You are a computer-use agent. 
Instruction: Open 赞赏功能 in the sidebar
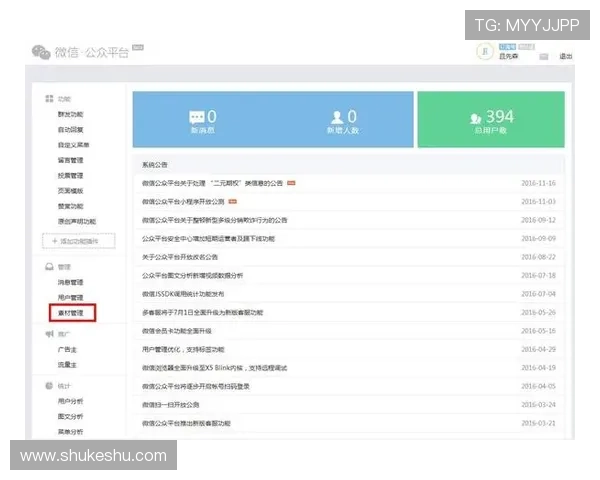coord(70,206)
